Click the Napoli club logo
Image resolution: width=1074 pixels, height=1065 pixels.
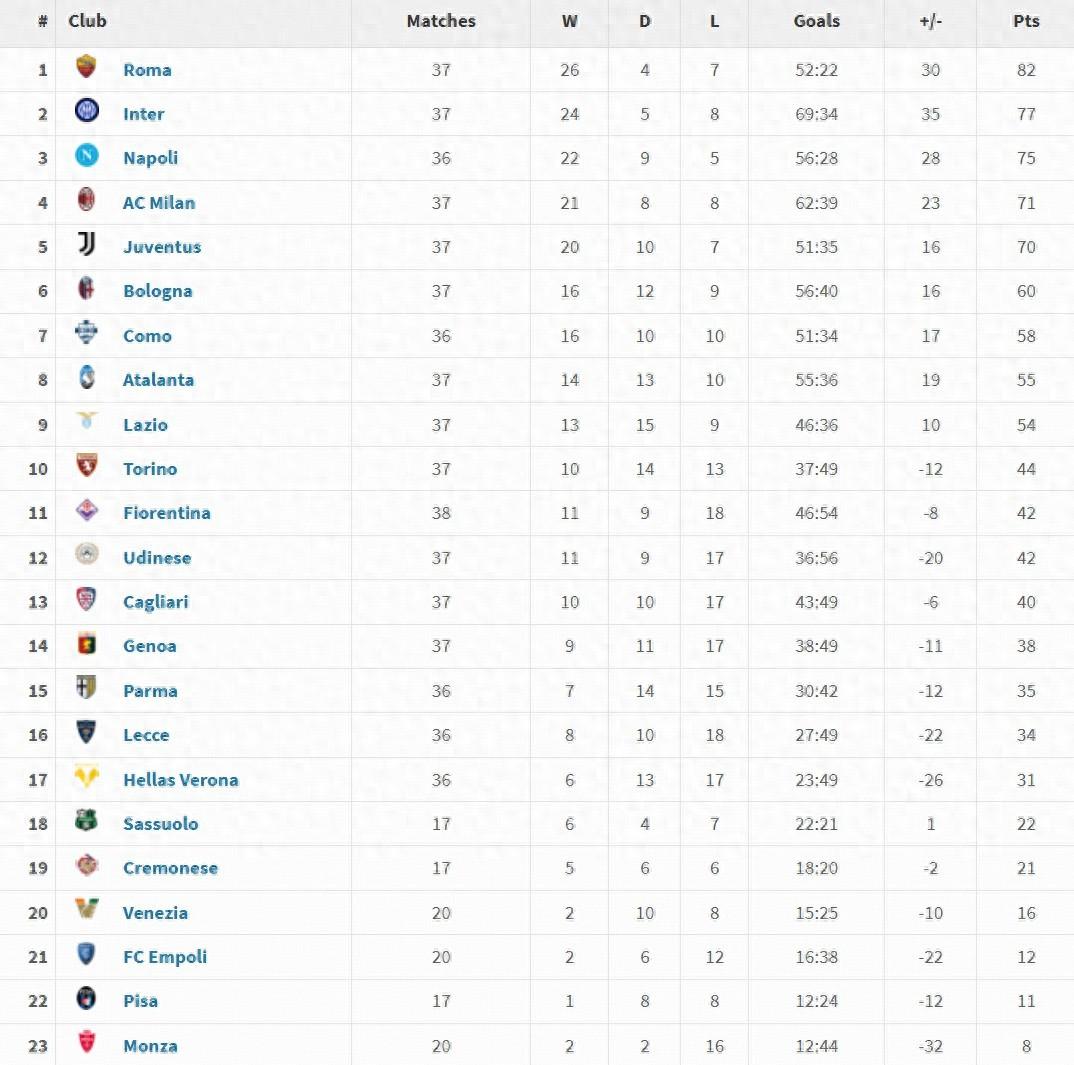pyautogui.click(x=87, y=156)
